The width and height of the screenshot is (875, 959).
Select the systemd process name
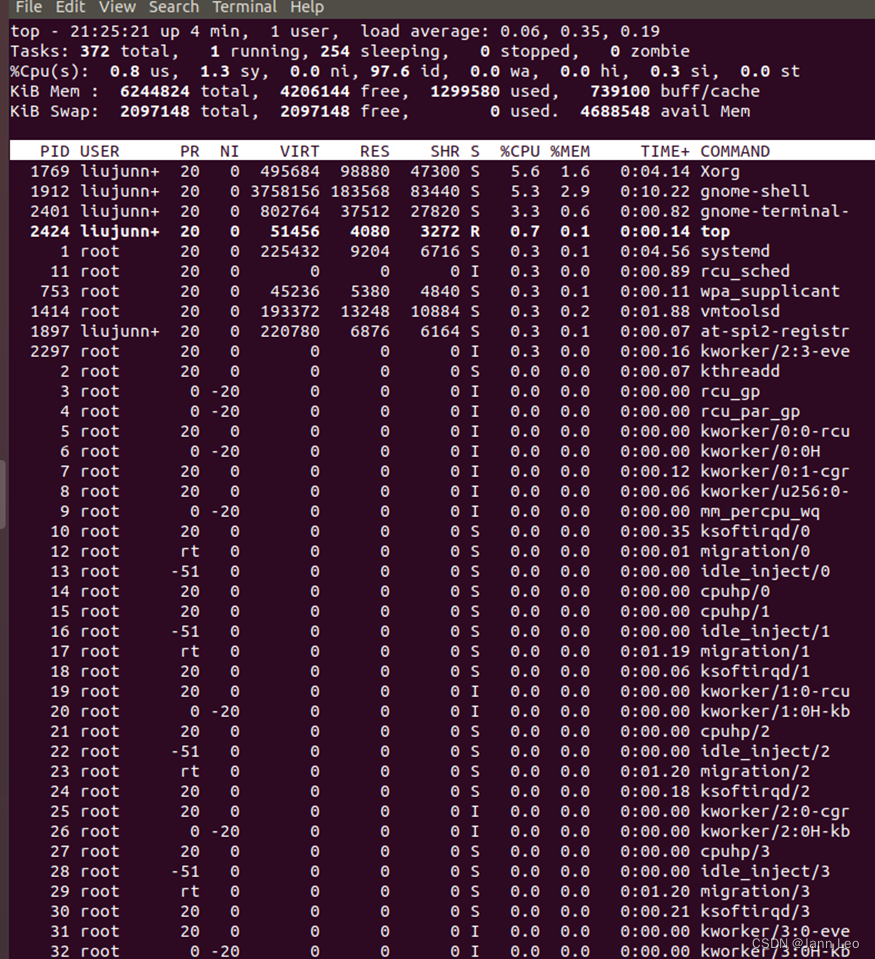(x=735, y=251)
